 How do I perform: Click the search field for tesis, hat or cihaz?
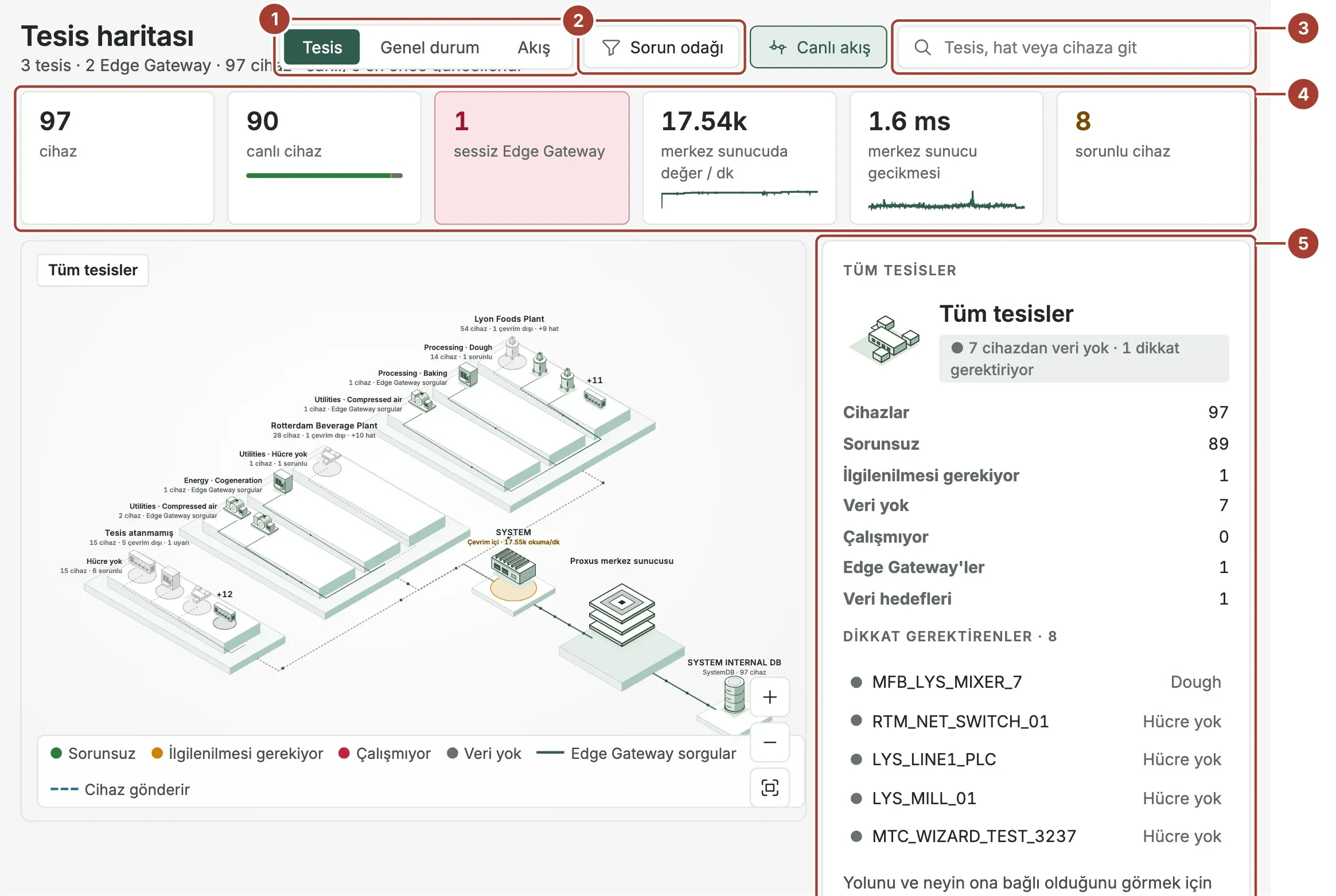[1074, 47]
